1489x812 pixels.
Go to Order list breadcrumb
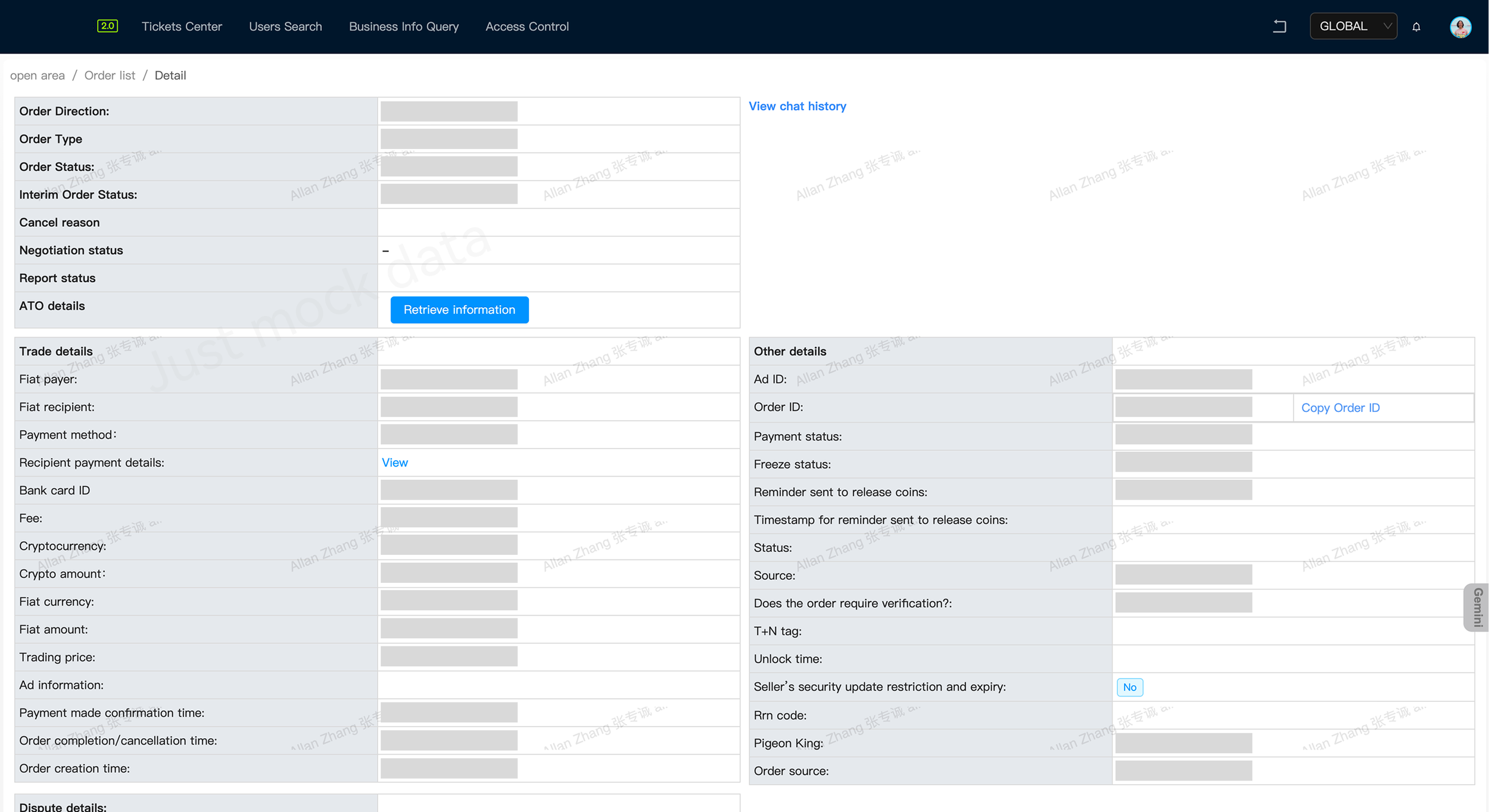pos(110,76)
